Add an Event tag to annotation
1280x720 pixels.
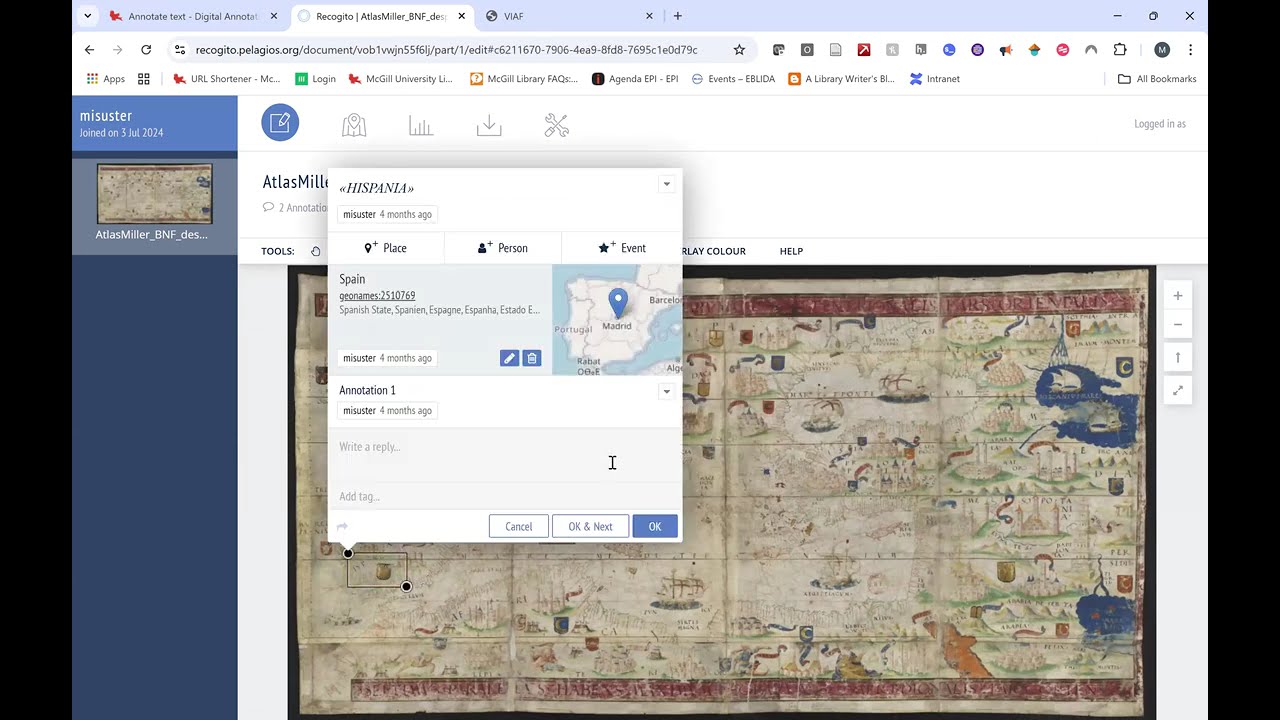(622, 248)
